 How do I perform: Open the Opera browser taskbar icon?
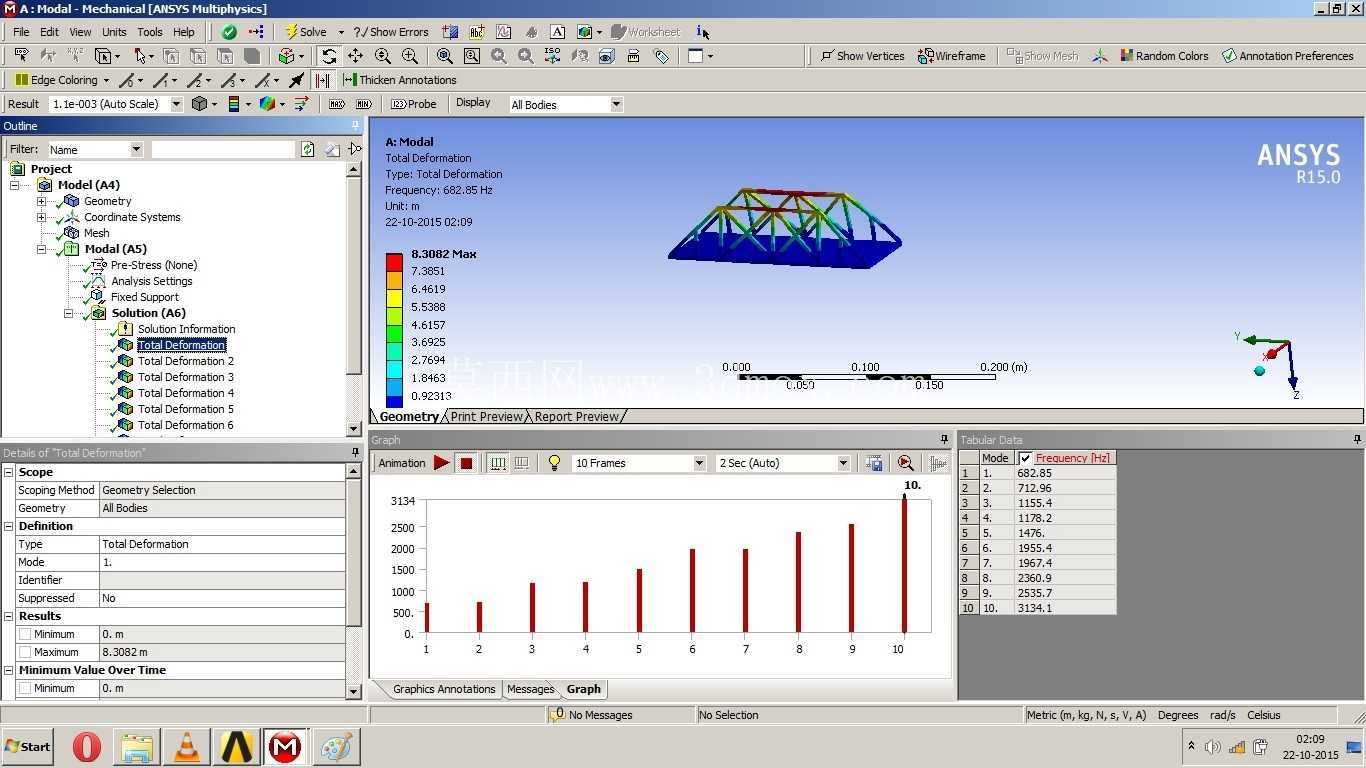(87, 747)
